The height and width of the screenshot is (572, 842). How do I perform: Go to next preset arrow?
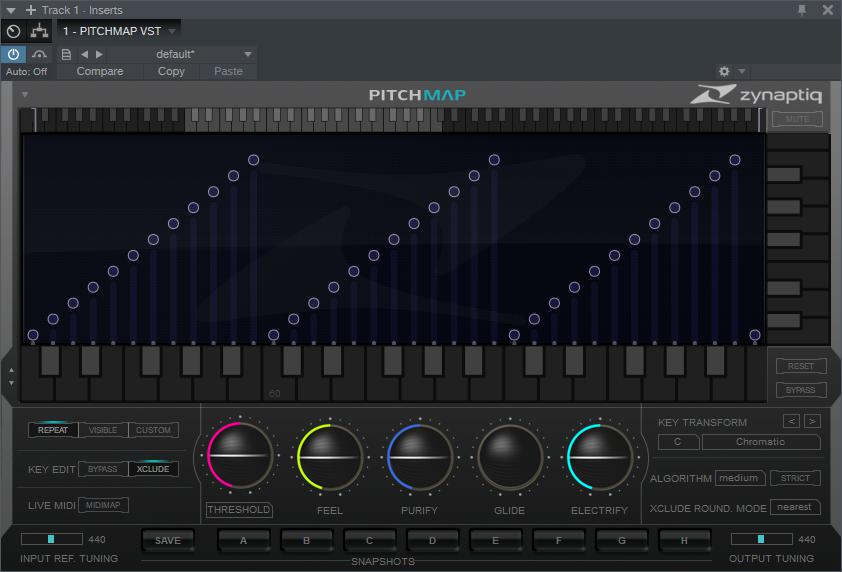(99, 54)
